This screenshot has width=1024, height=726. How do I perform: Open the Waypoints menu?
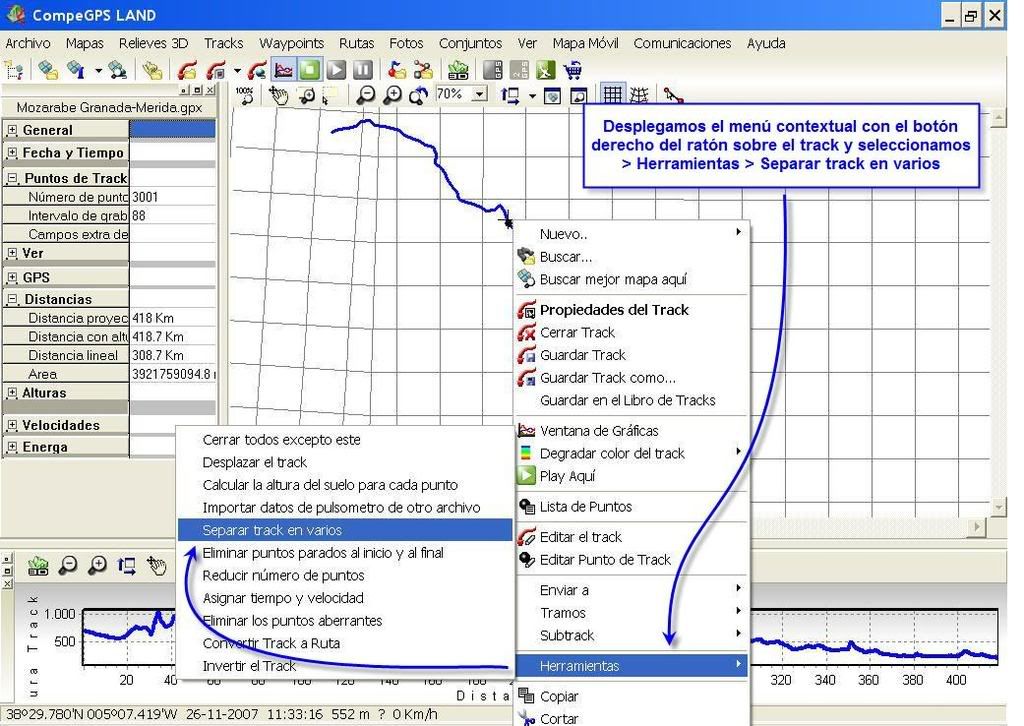tap(291, 43)
